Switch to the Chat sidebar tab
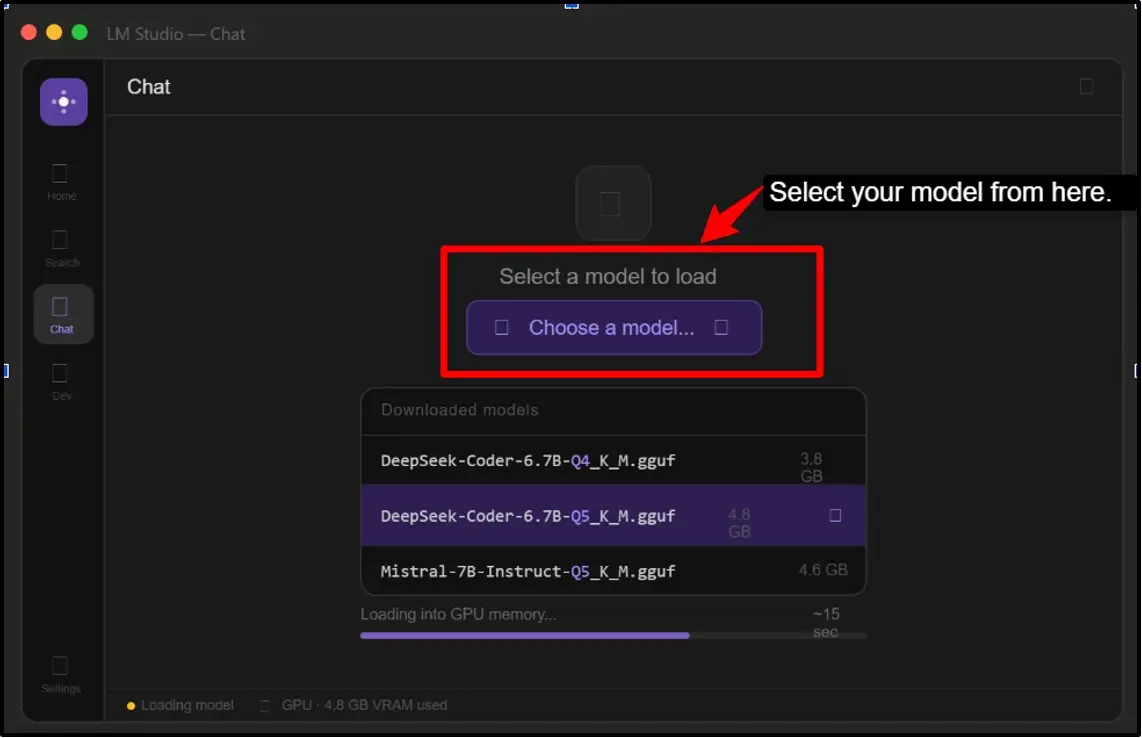Viewport: 1142px width, 738px height. [63, 314]
